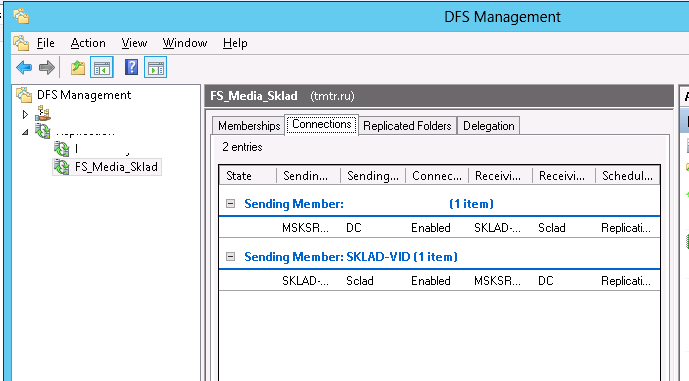Image resolution: width=689 pixels, height=381 pixels.
Task: Click Replicati... schedule cell in SKLAD sender row
Action: click(626, 281)
